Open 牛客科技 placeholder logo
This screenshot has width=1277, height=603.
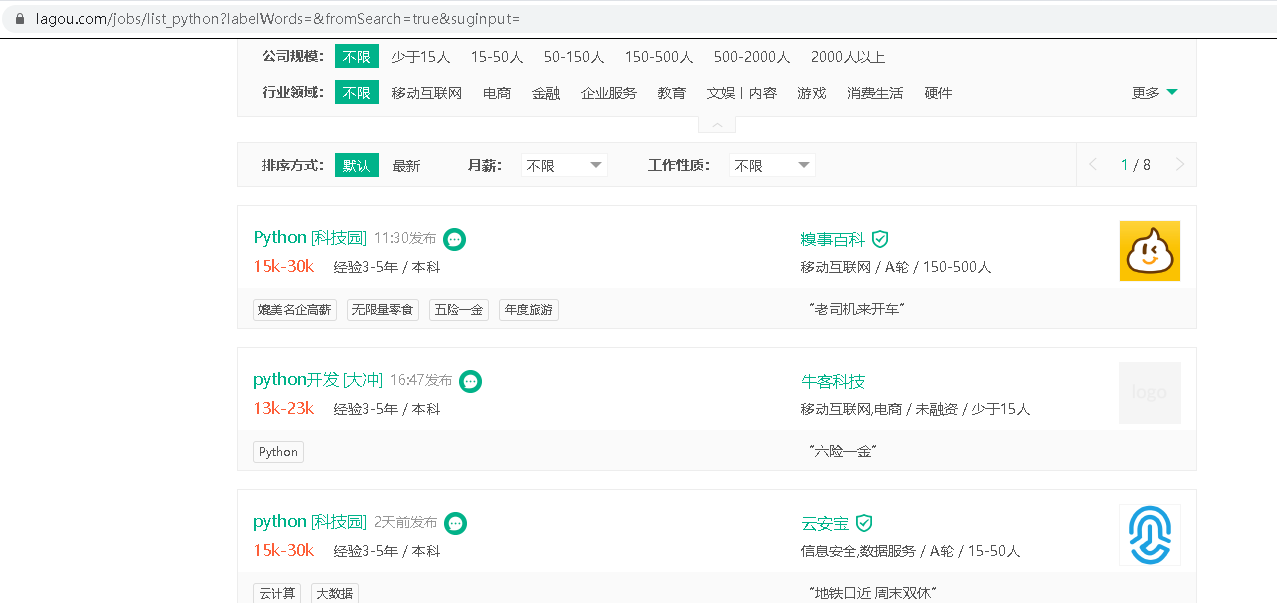[x=1150, y=393]
